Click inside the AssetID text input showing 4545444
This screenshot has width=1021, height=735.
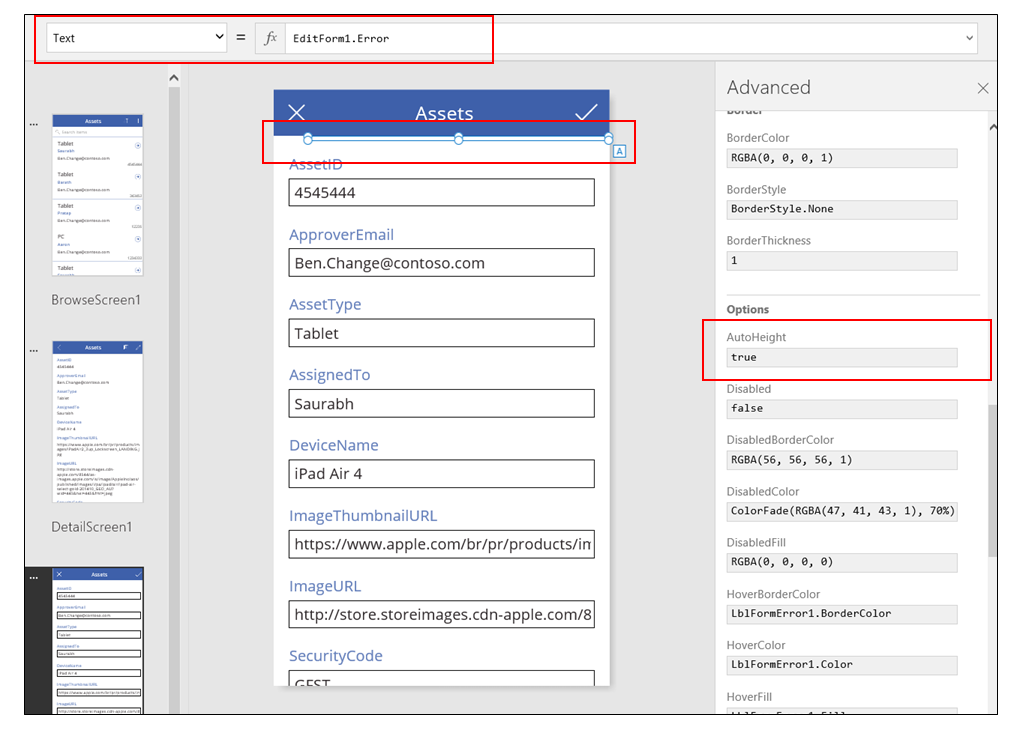(441, 192)
